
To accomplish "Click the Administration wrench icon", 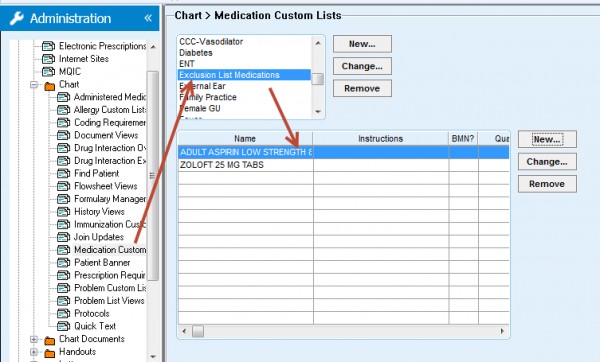I will (x=16, y=18).
